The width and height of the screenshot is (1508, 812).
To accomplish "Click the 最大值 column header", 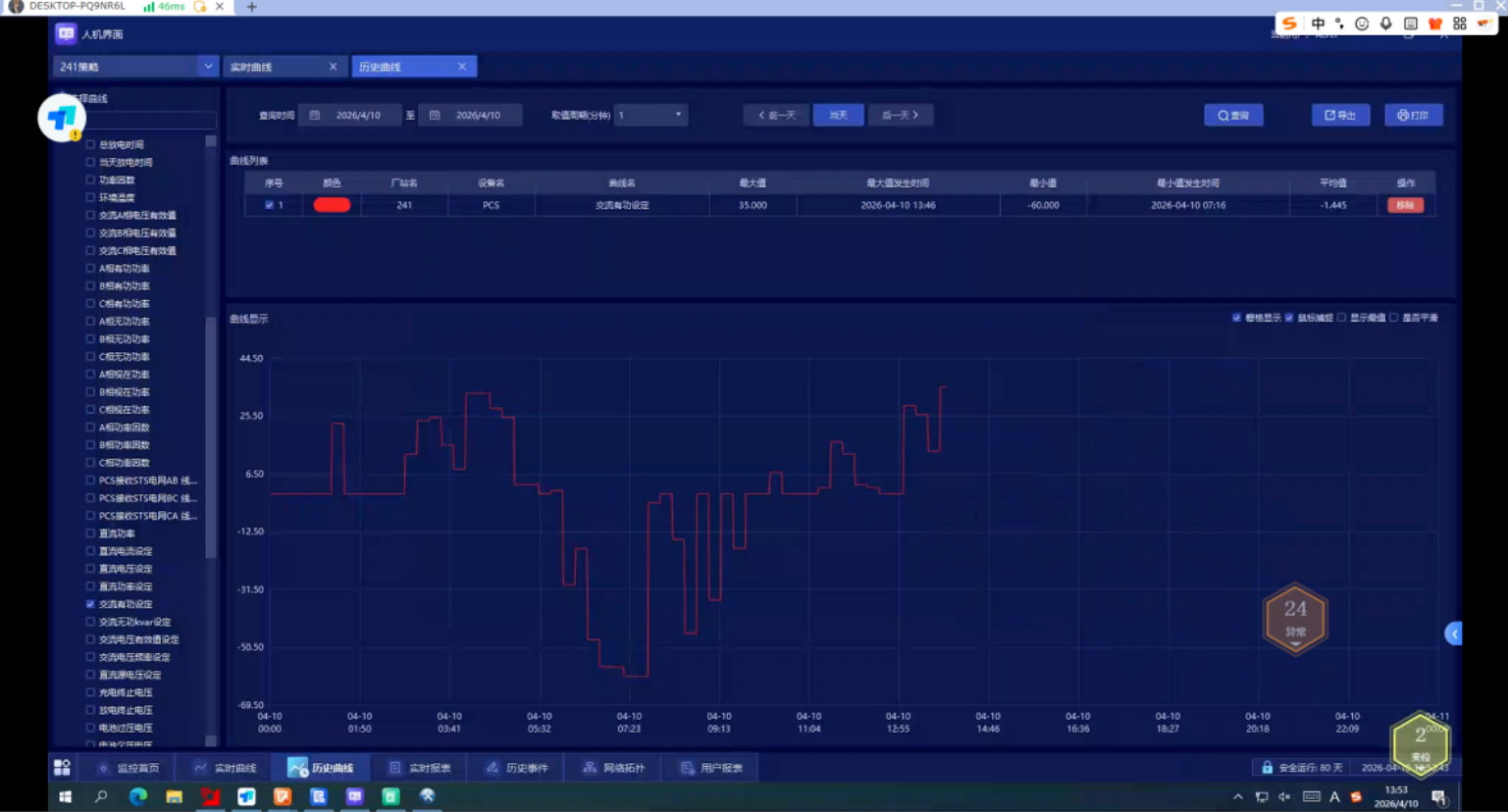I will pyautogui.click(x=753, y=182).
